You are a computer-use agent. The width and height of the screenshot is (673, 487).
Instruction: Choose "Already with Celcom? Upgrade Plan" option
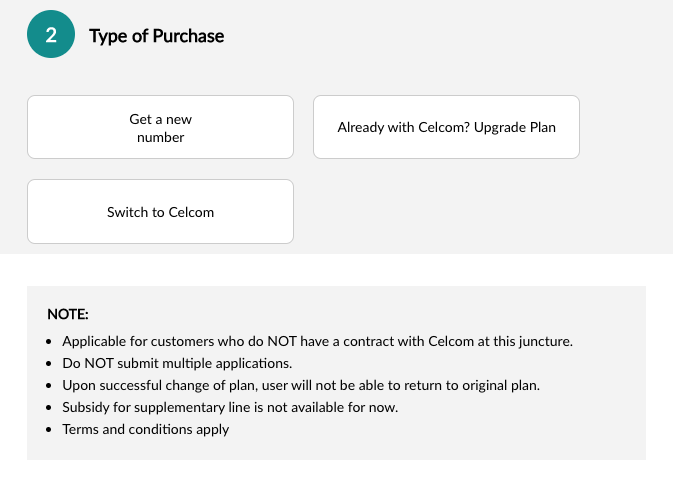pos(446,127)
